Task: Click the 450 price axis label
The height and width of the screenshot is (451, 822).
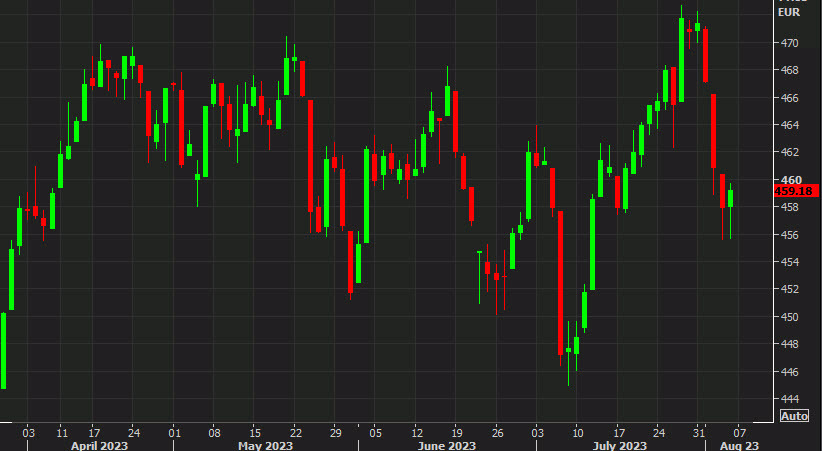Action: [788, 317]
